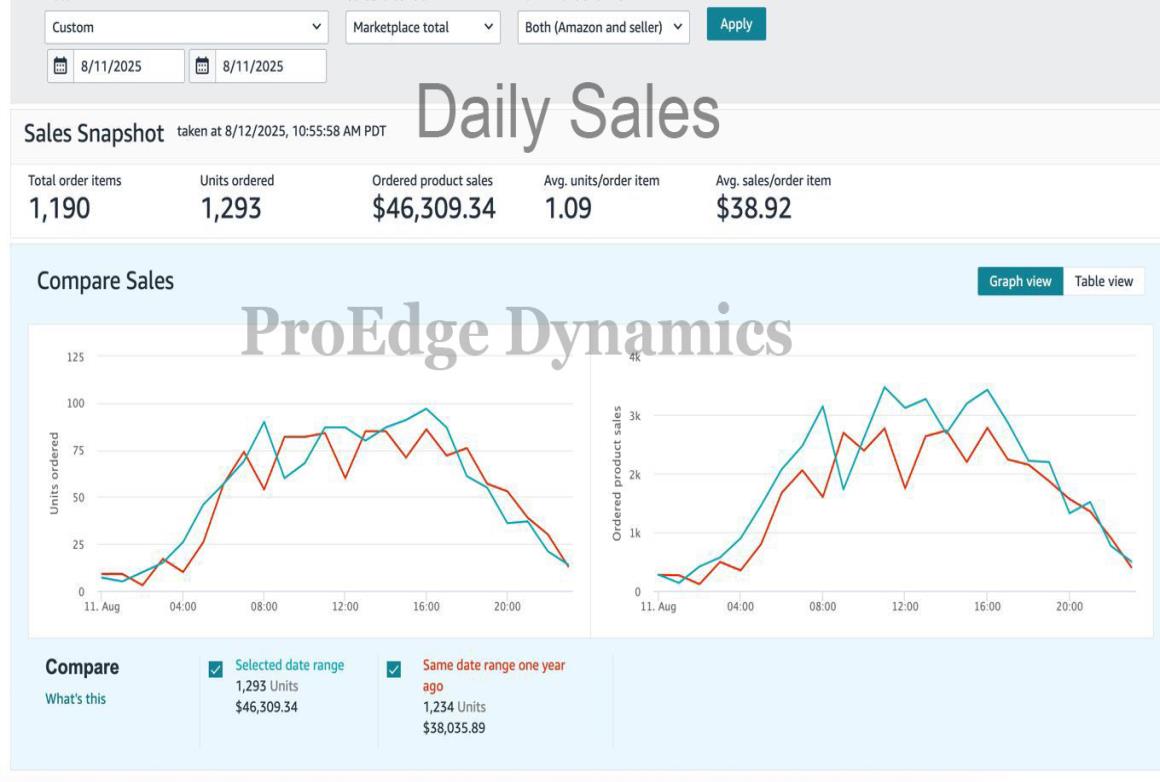The width and height of the screenshot is (1160, 782).
Task: Click the Avg. sales/order item value $38.92
Action: pyautogui.click(x=753, y=208)
